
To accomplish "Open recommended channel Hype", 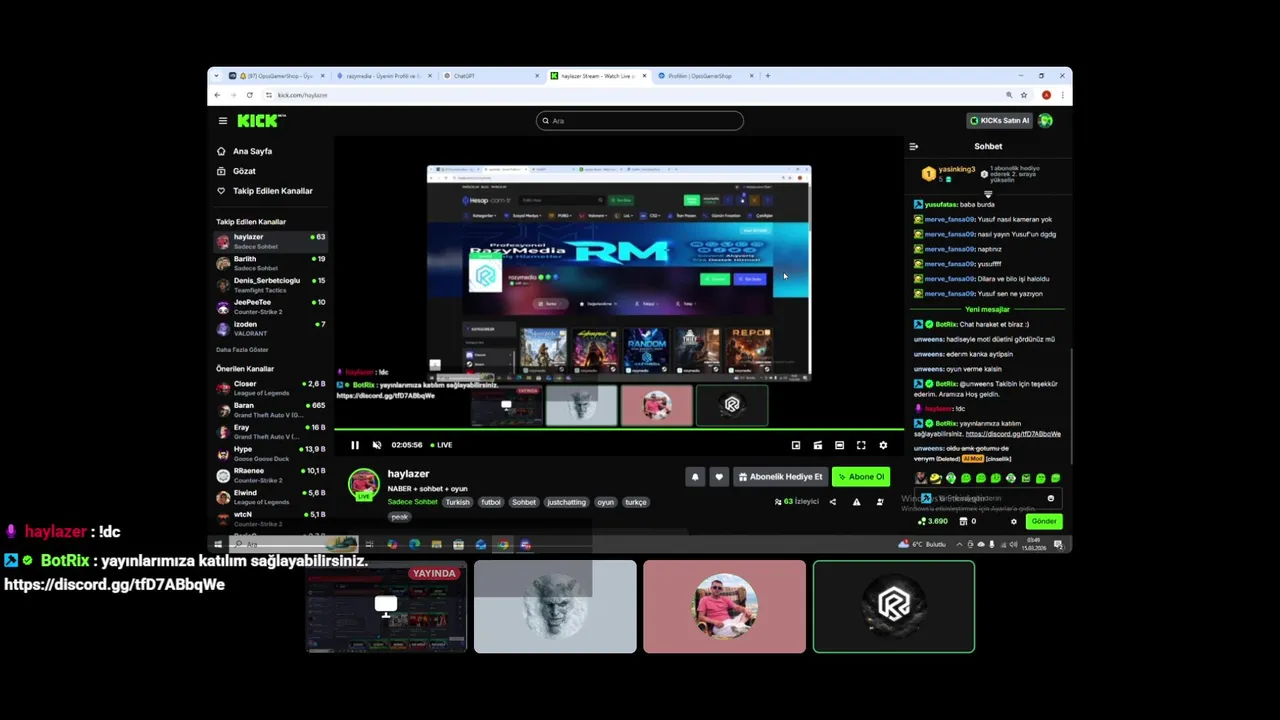I will tap(271, 454).
